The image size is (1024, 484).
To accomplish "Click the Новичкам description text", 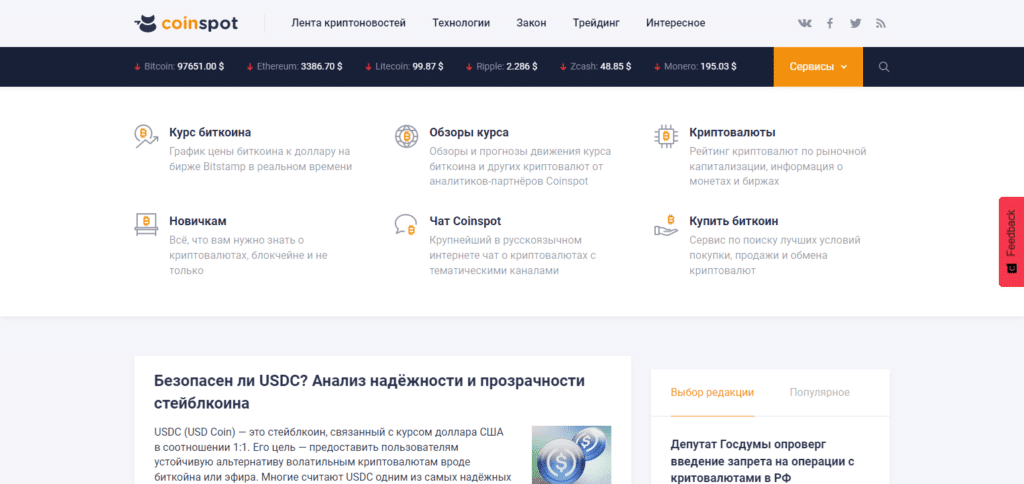I will click(248, 255).
